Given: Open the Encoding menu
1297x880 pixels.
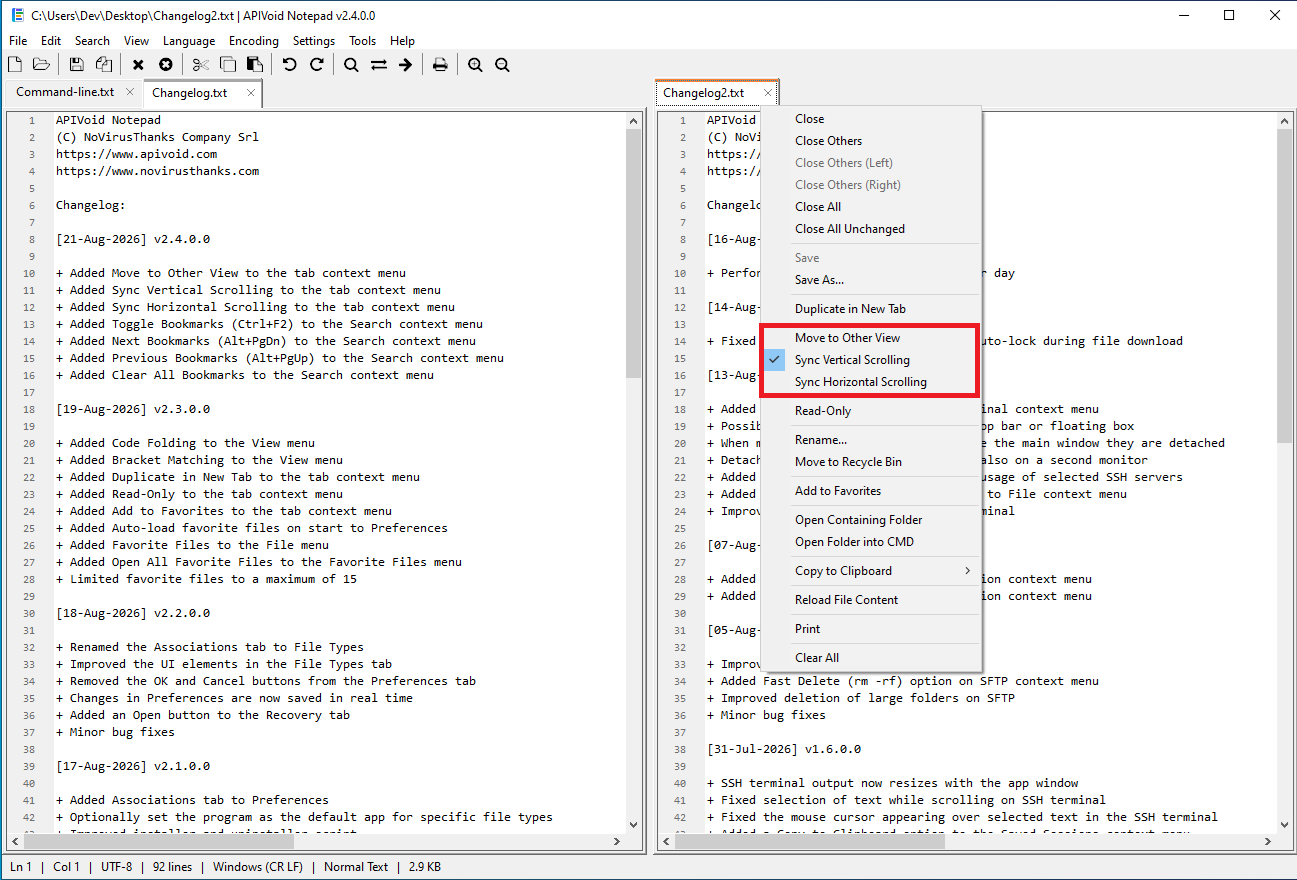Looking at the screenshot, I should tap(254, 41).
